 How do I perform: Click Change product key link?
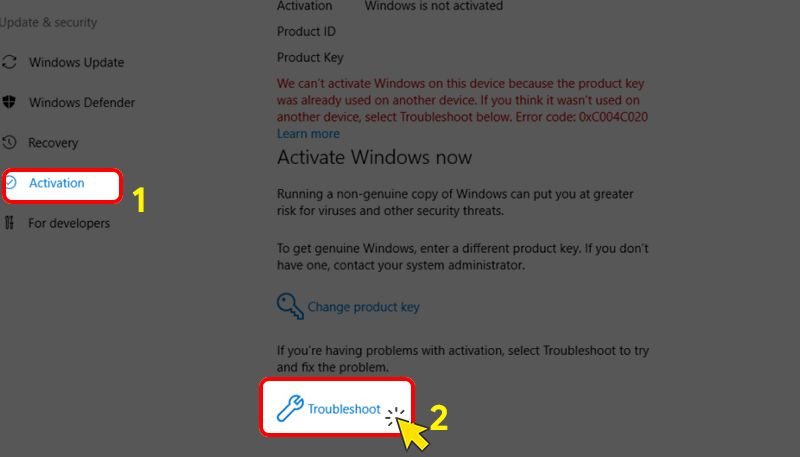(363, 307)
